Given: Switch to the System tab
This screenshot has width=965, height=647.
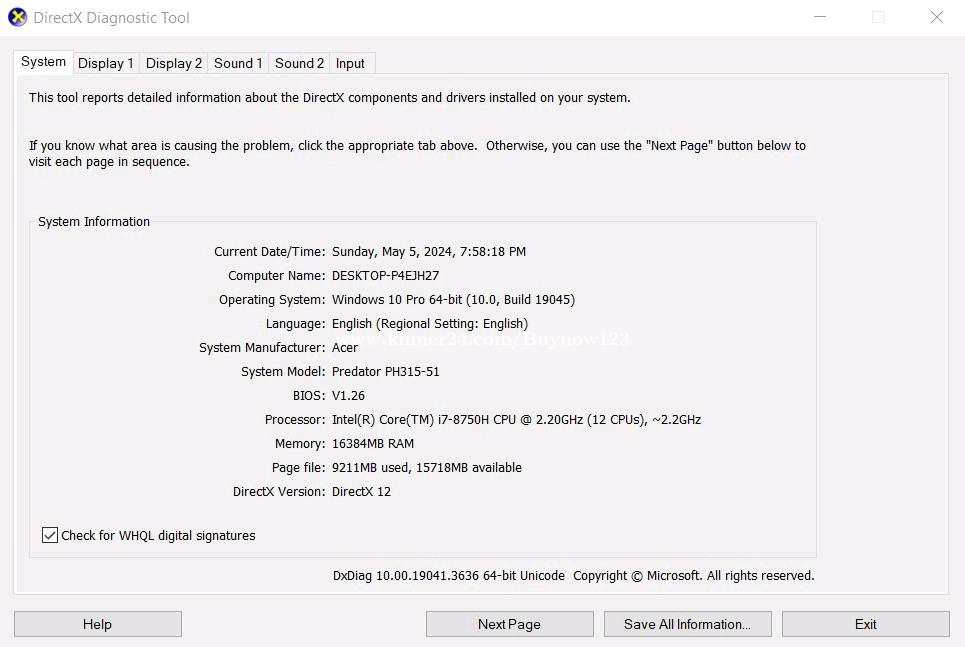Looking at the screenshot, I should coord(43,62).
